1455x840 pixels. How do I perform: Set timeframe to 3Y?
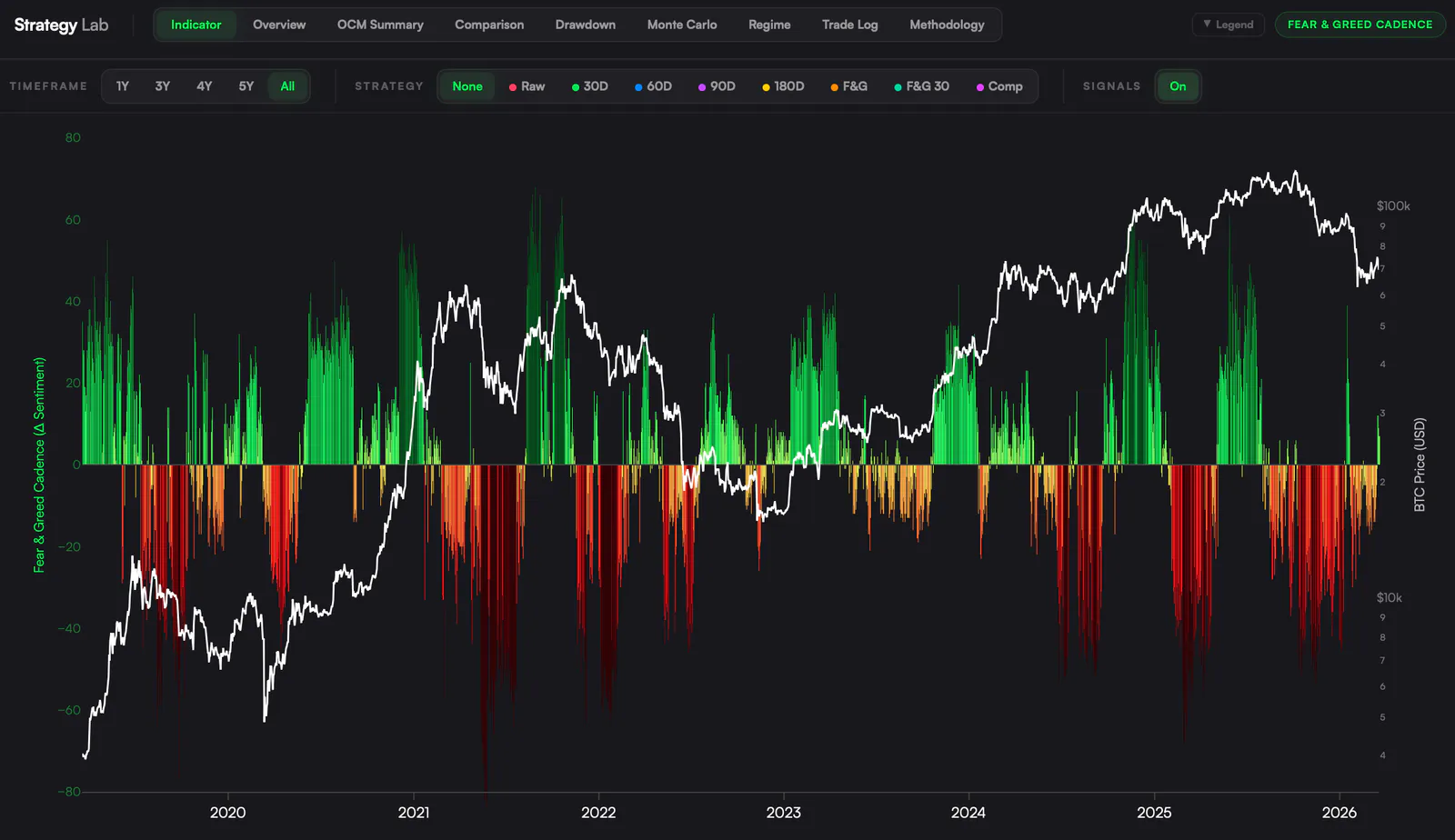(x=163, y=86)
